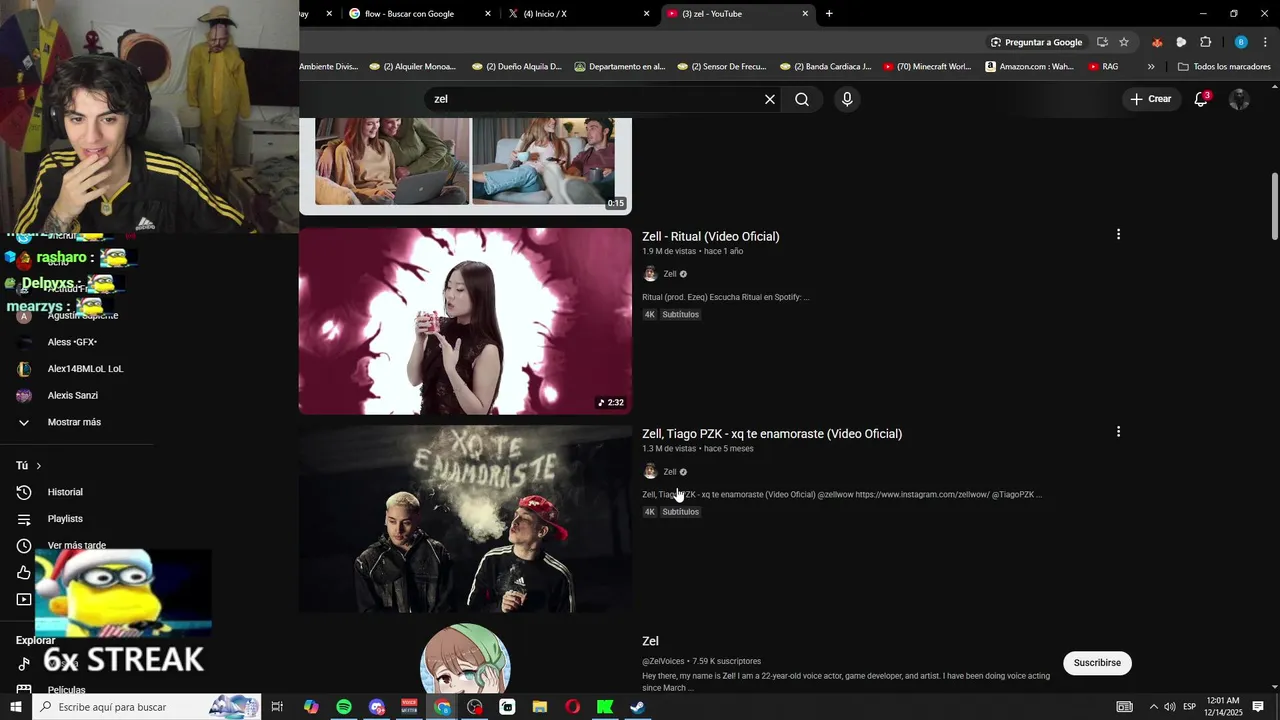
Task: Click the Zell channel avatar under Ritual
Action: (650, 274)
